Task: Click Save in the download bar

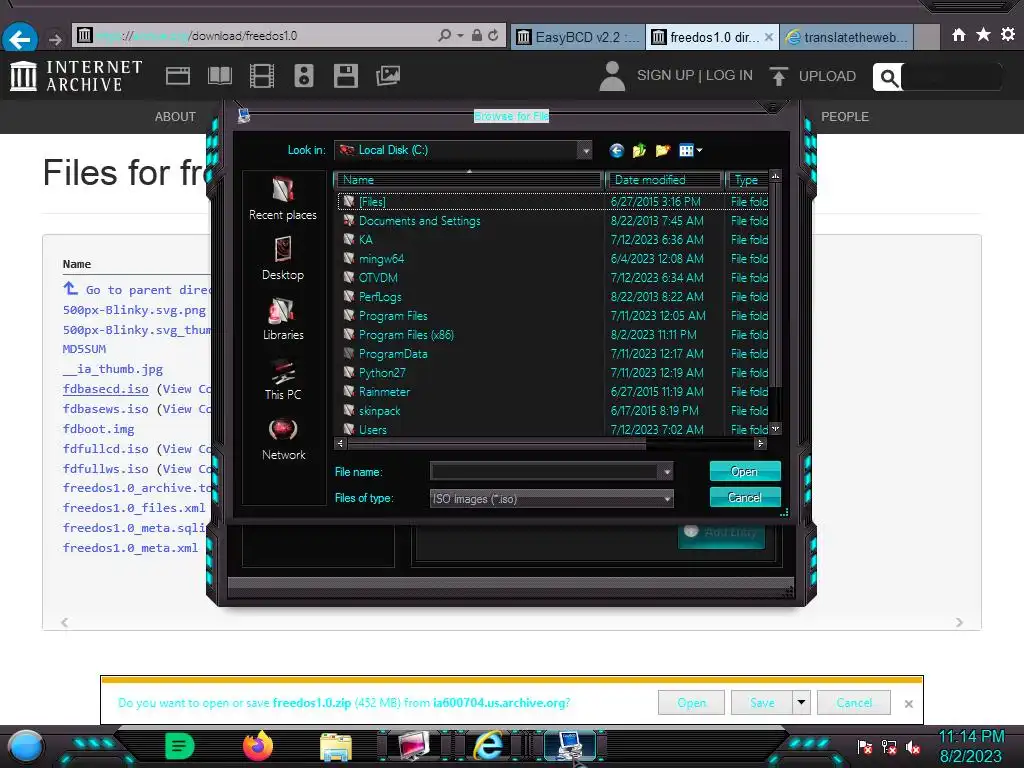Action: (x=761, y=703)
